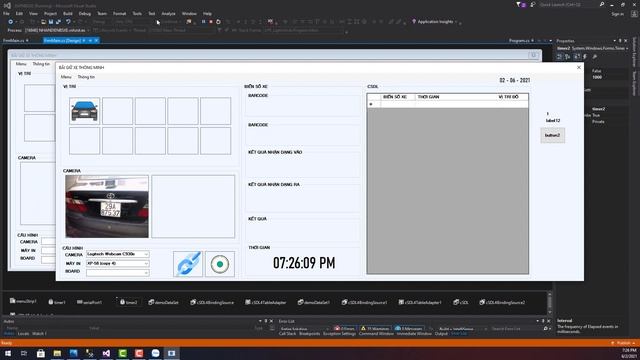Image resolution: width=640 pixels, height=360 pixels.
Task: Click the pause debugging button
Action: (x=203, y=22)
